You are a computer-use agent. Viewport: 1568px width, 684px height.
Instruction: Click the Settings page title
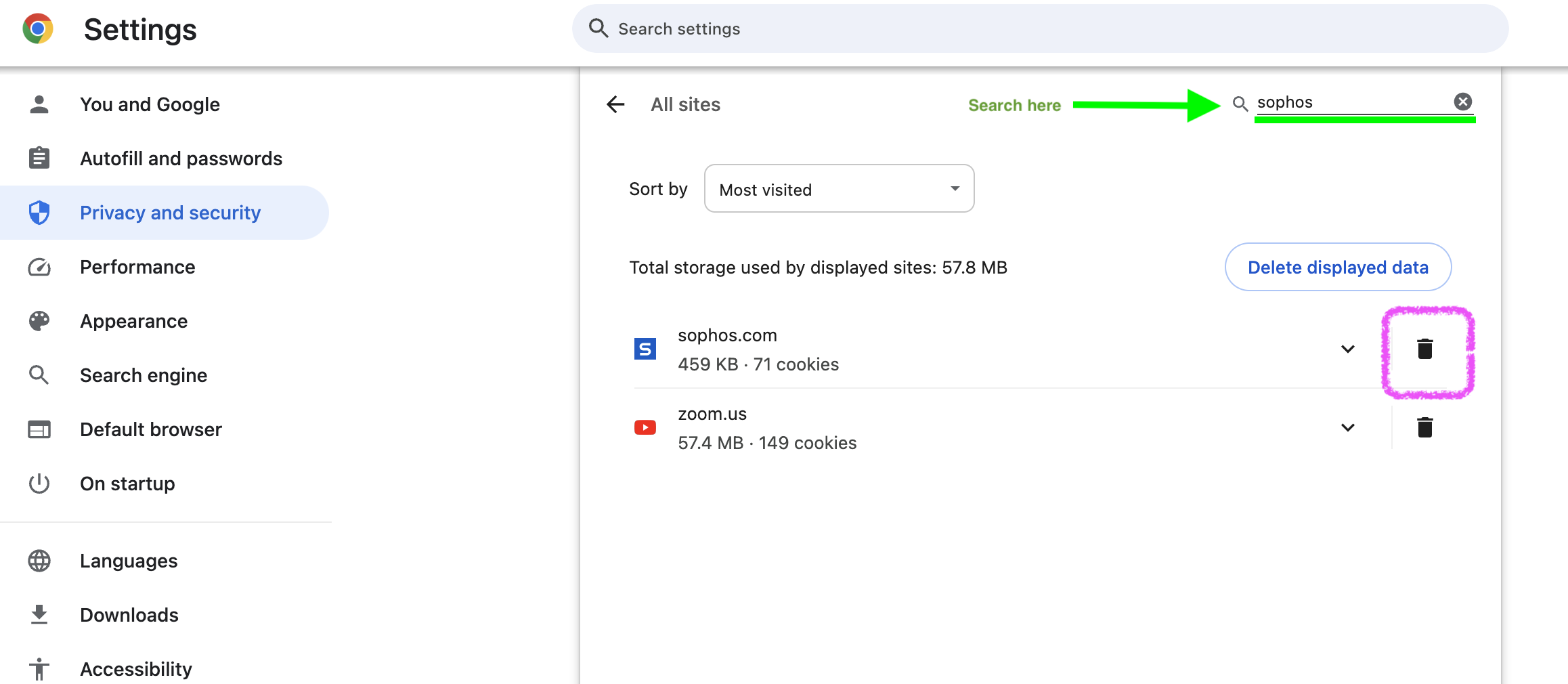[140, 30]
